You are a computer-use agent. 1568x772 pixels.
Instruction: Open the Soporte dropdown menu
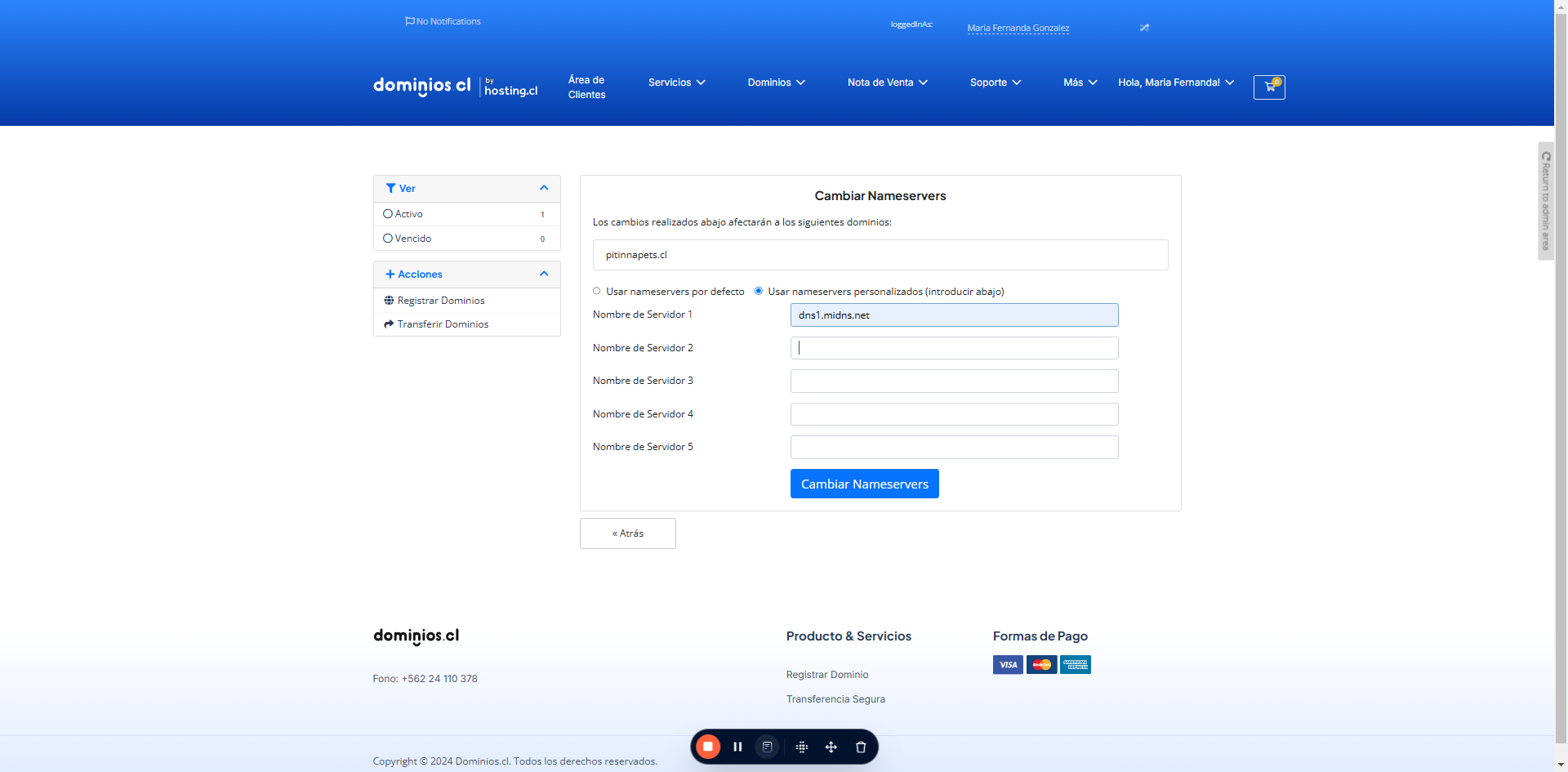(x=996, y=83)
